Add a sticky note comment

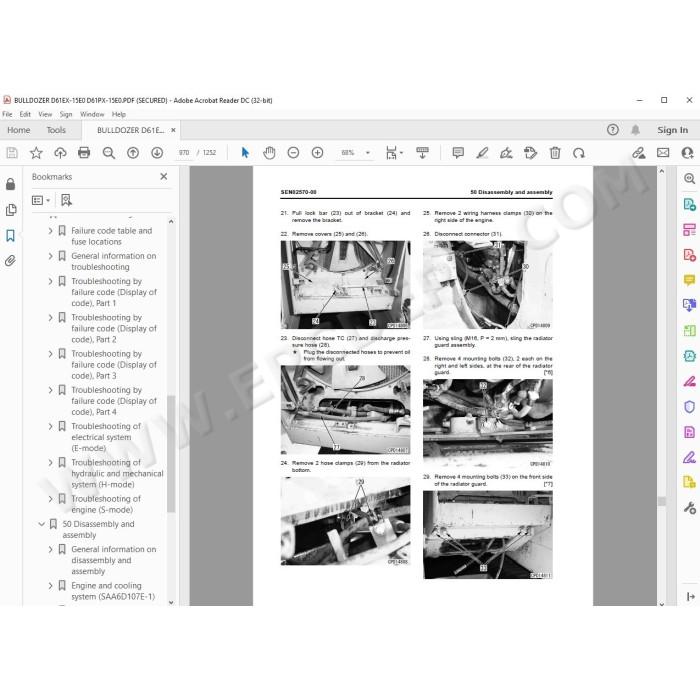tap(458, 153)
